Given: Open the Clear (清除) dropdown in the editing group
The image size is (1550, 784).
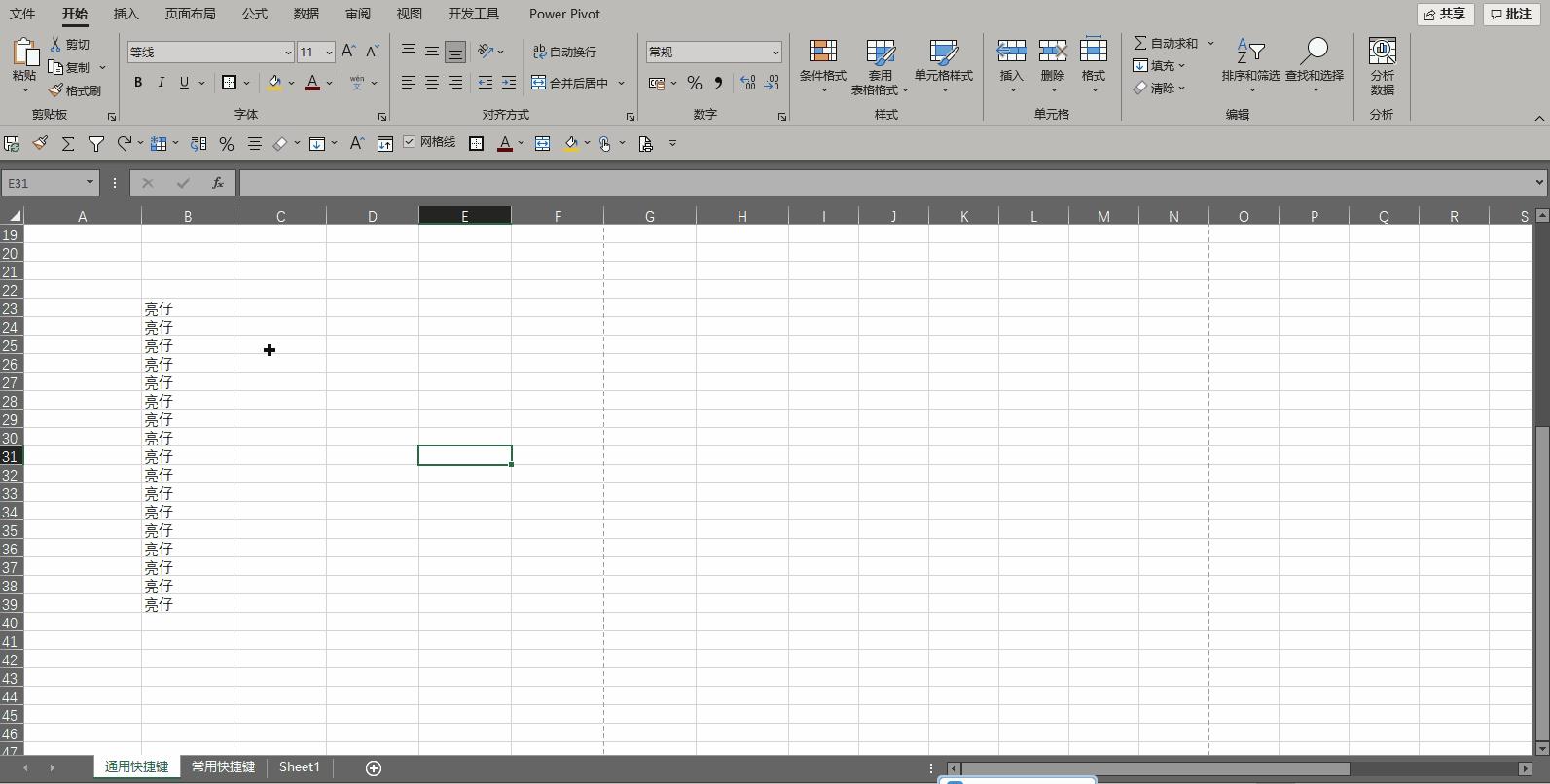Looking at the screenshot, I should click(x=1160, y=89).
